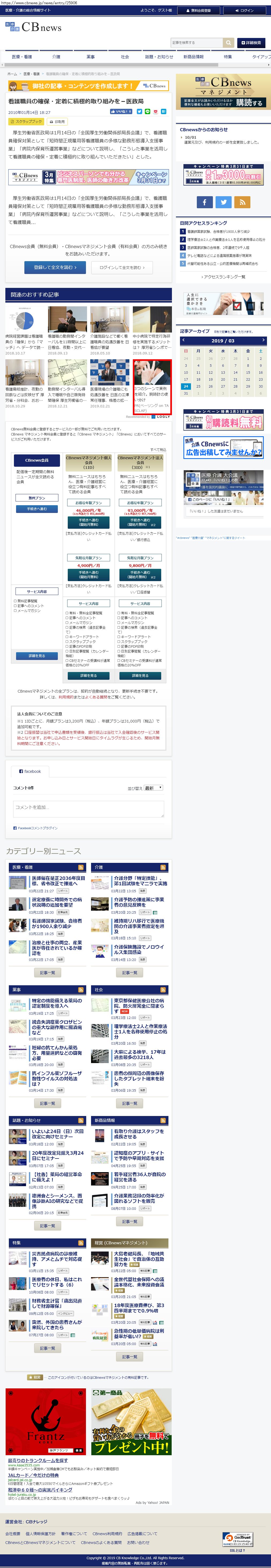The height and width of the screenshot is (1568, 271).
Task: Open the sidebar Facebook page icon
Action: [x=205, y=202]
